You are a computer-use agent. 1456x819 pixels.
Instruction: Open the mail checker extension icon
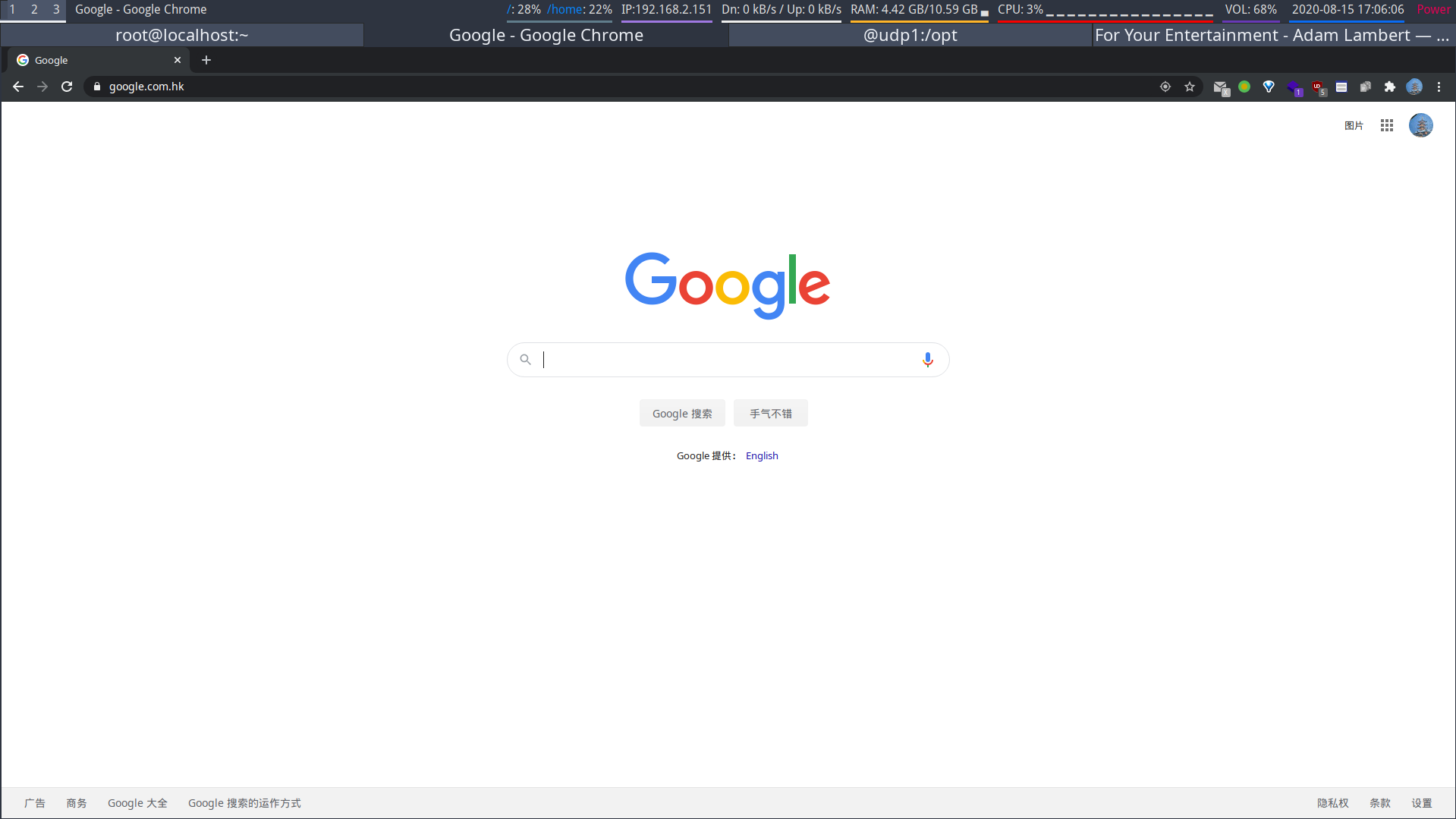1221,88
